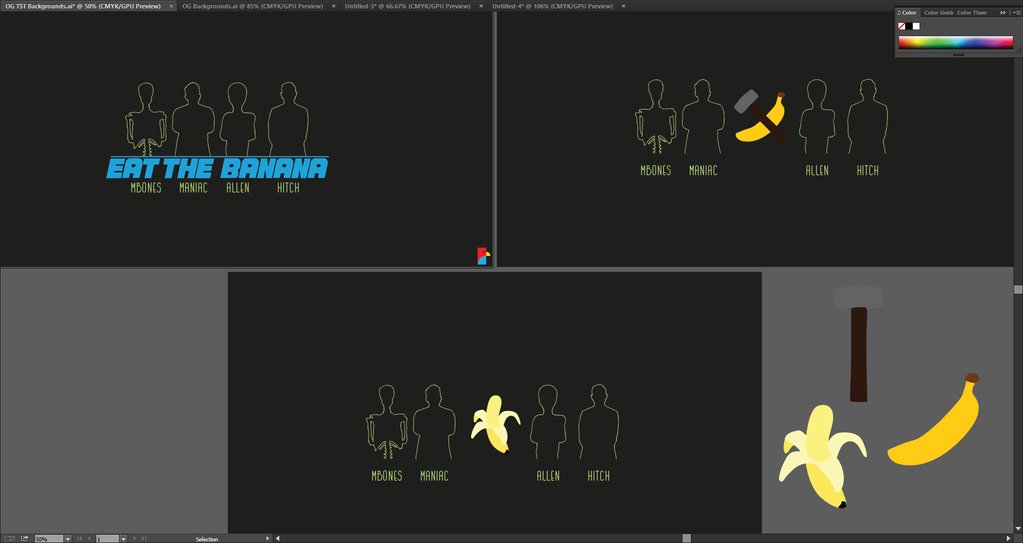The image size is (1023, 543).
Task: Open the Color panel flyout menu
Action: 1015,12
